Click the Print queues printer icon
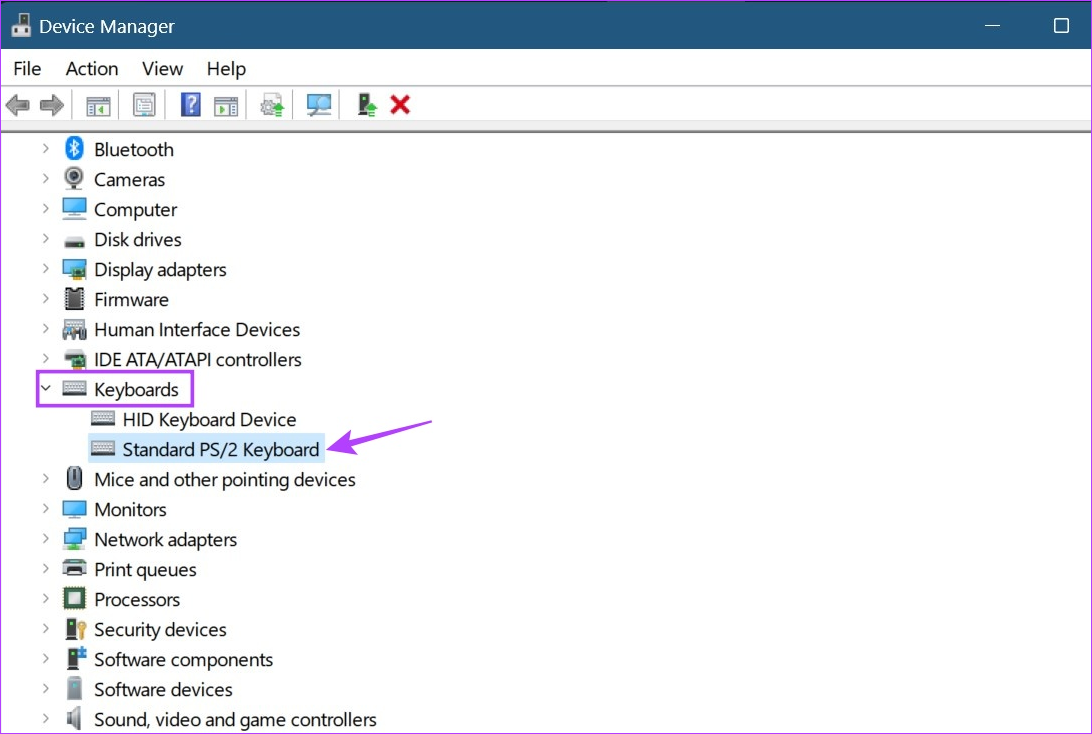 75,568
